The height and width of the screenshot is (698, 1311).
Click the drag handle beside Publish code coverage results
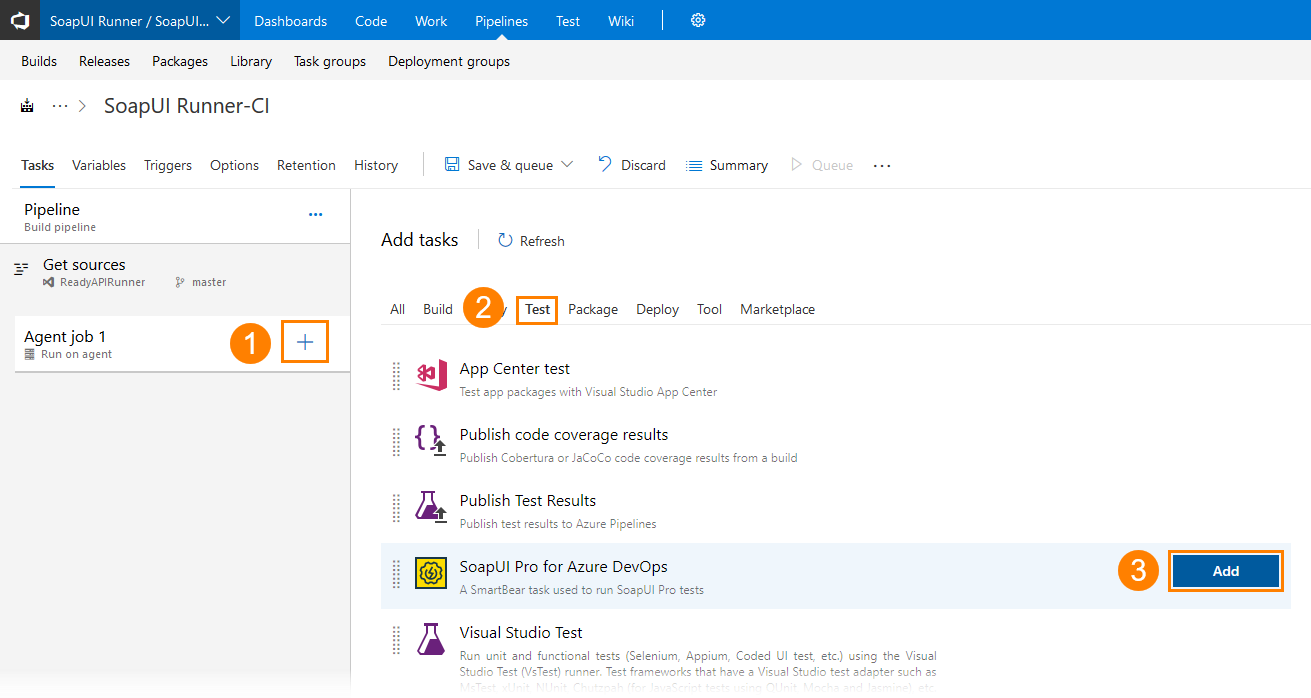coord(396,442)
